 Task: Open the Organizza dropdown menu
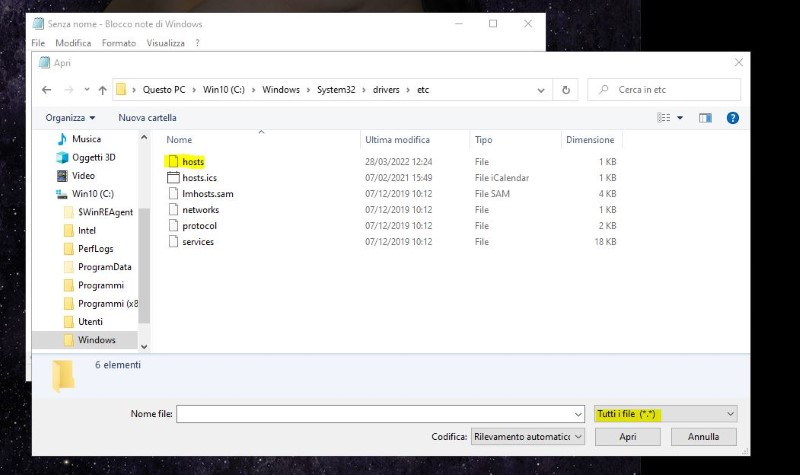coord(70,118)
